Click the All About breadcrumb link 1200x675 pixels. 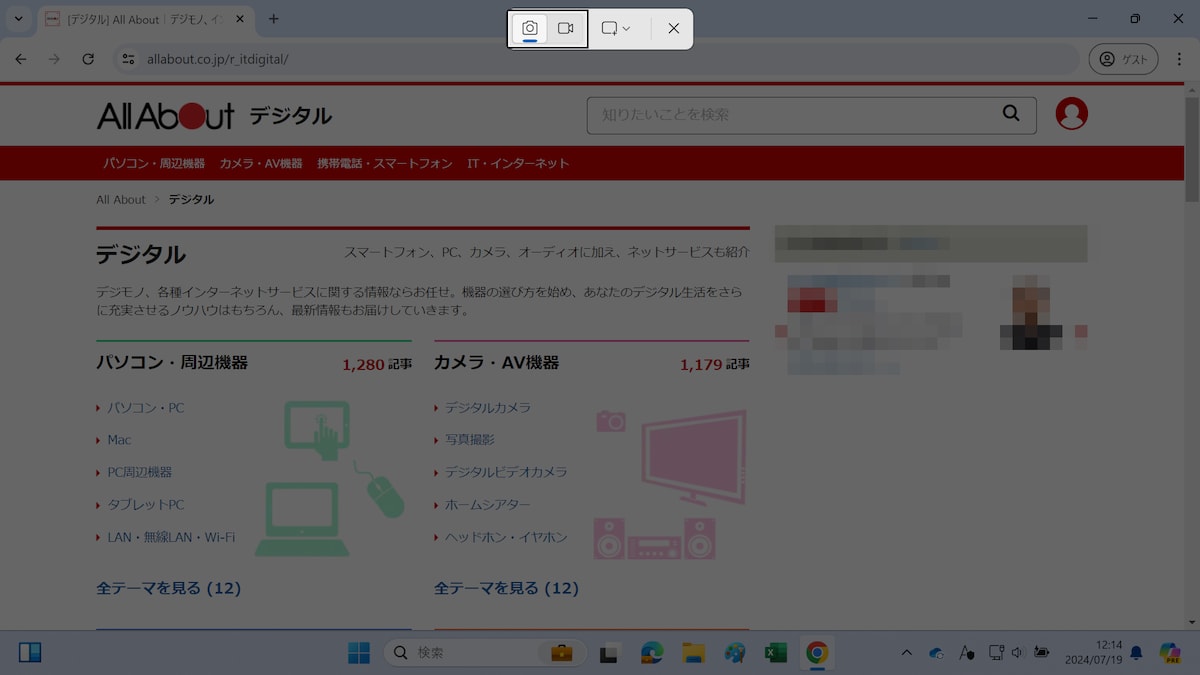(x=121, y=199)
